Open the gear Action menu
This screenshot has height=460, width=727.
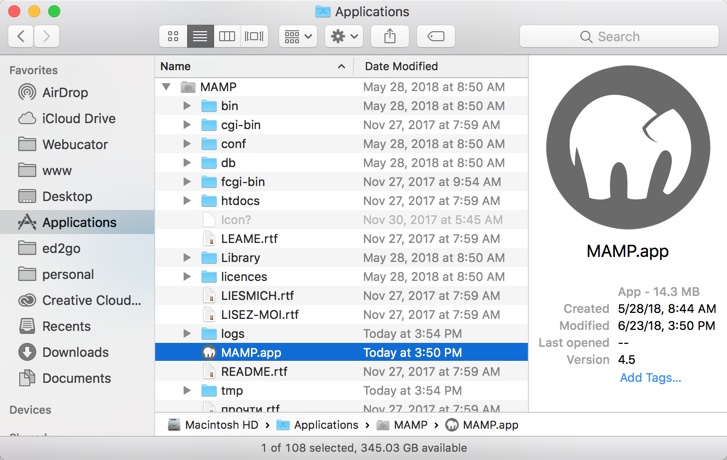344,36
